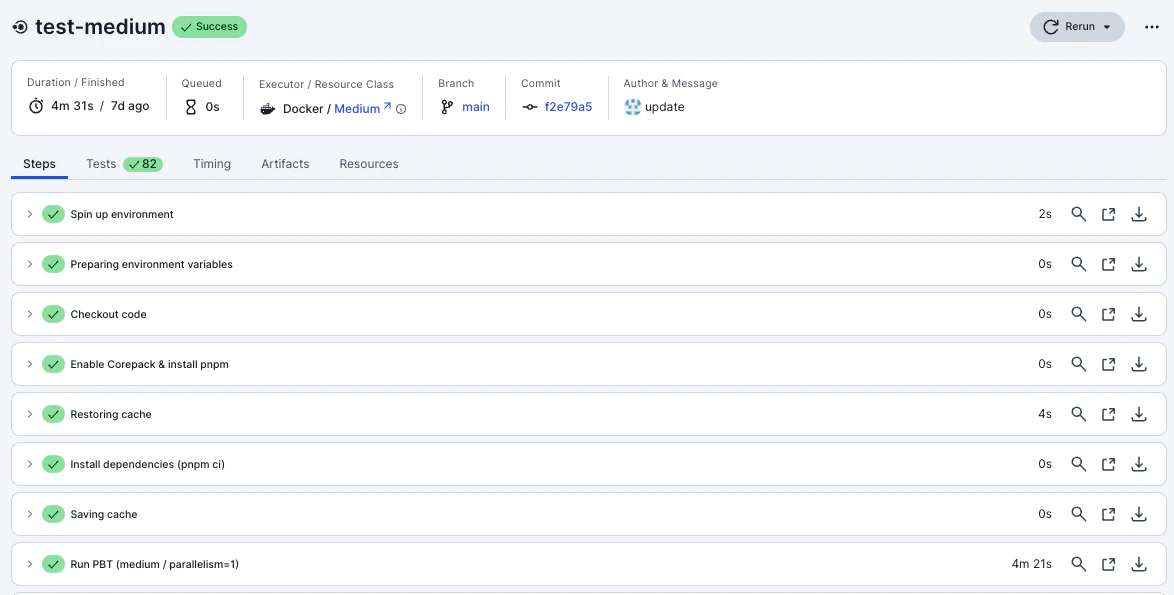Click the 4m 31s duration value
The width and height of the screenshot is (1174, 595).
[x=72, y=106]
